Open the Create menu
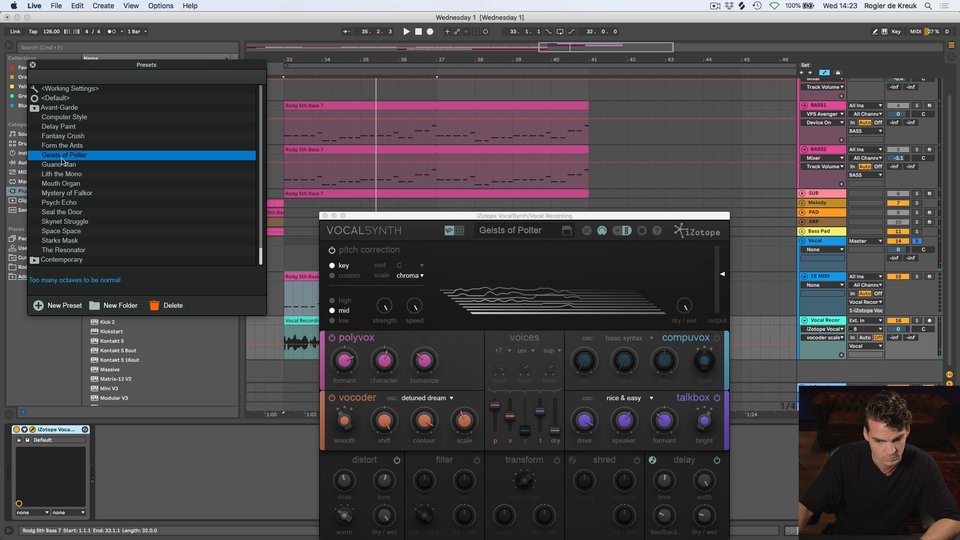The image size is (960, 540). coord(103,6)
